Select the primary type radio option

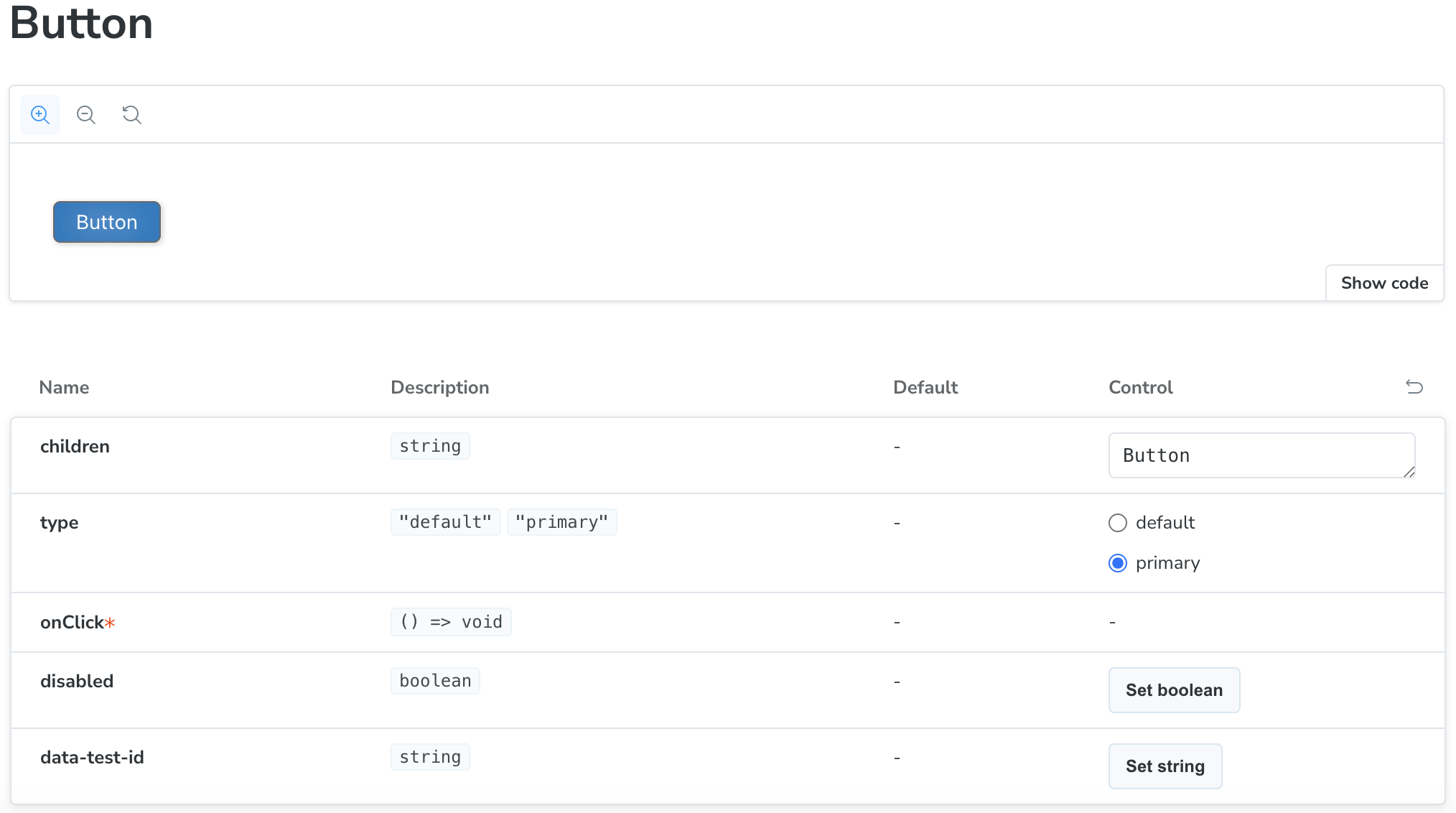(x=1118, y=563)
